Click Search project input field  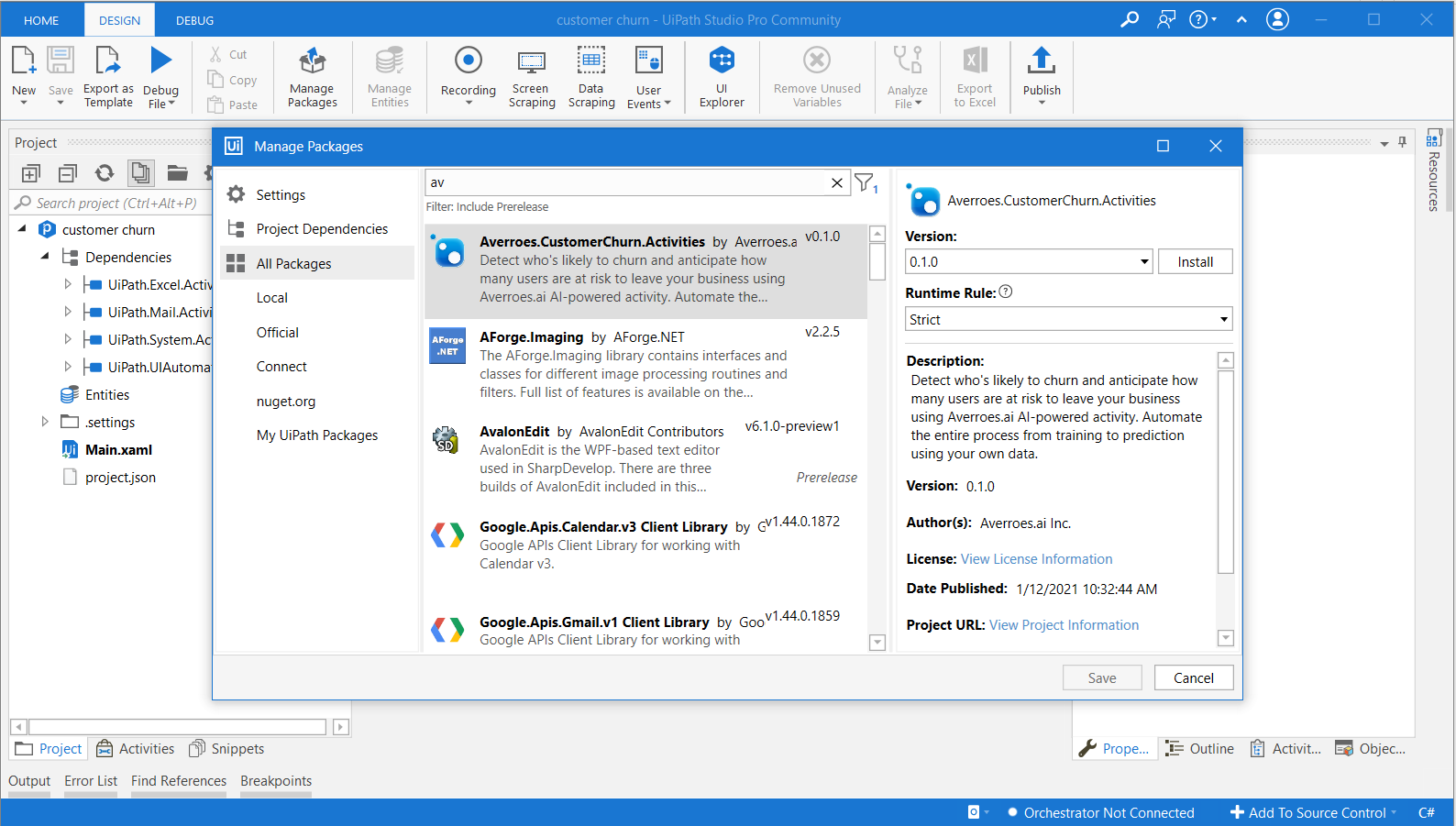click(115, 204)
